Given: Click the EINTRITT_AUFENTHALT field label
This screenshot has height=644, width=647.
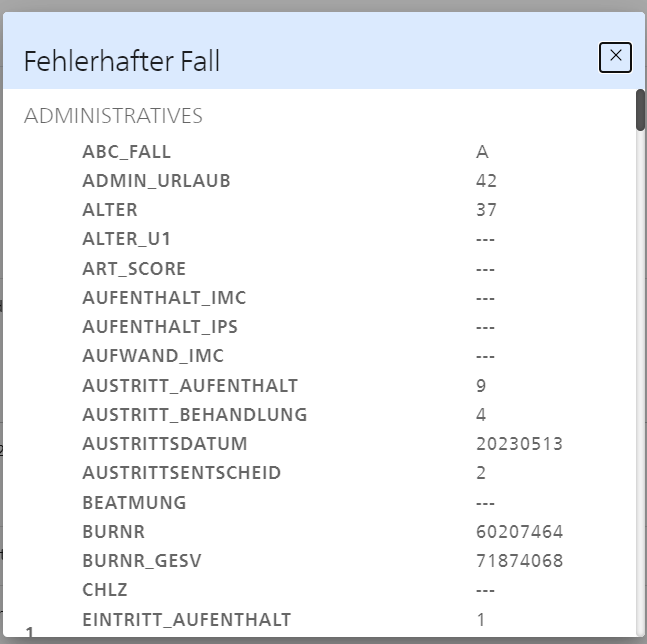Looking at the screenshot, I should (x=187, y=620).
